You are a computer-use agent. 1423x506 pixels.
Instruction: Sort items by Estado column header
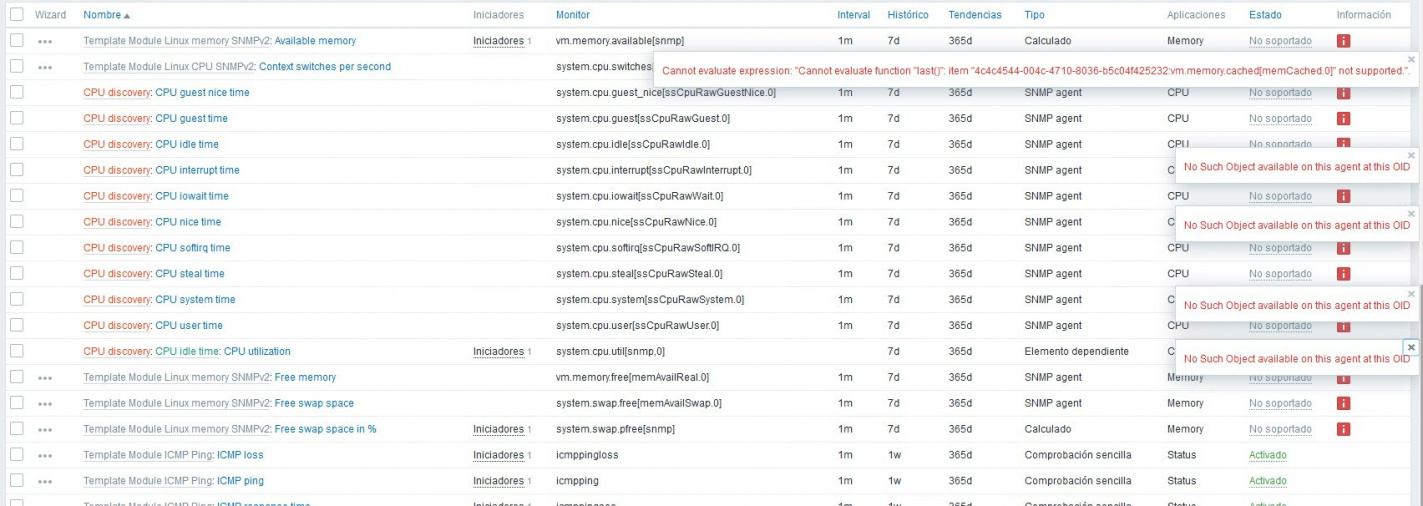pyautogui.click(x=1265, y=15)
